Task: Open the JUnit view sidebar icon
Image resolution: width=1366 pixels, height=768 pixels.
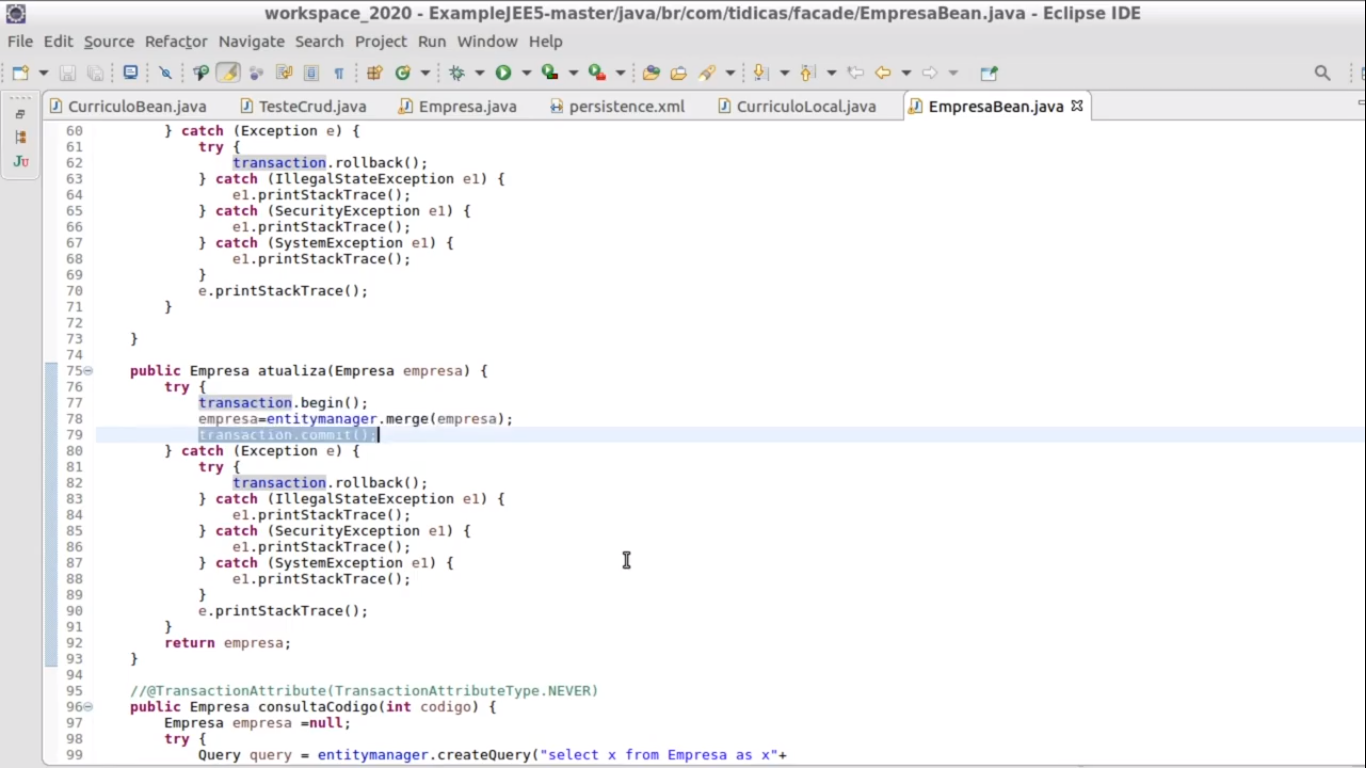Action: click(x=21, y=161)
